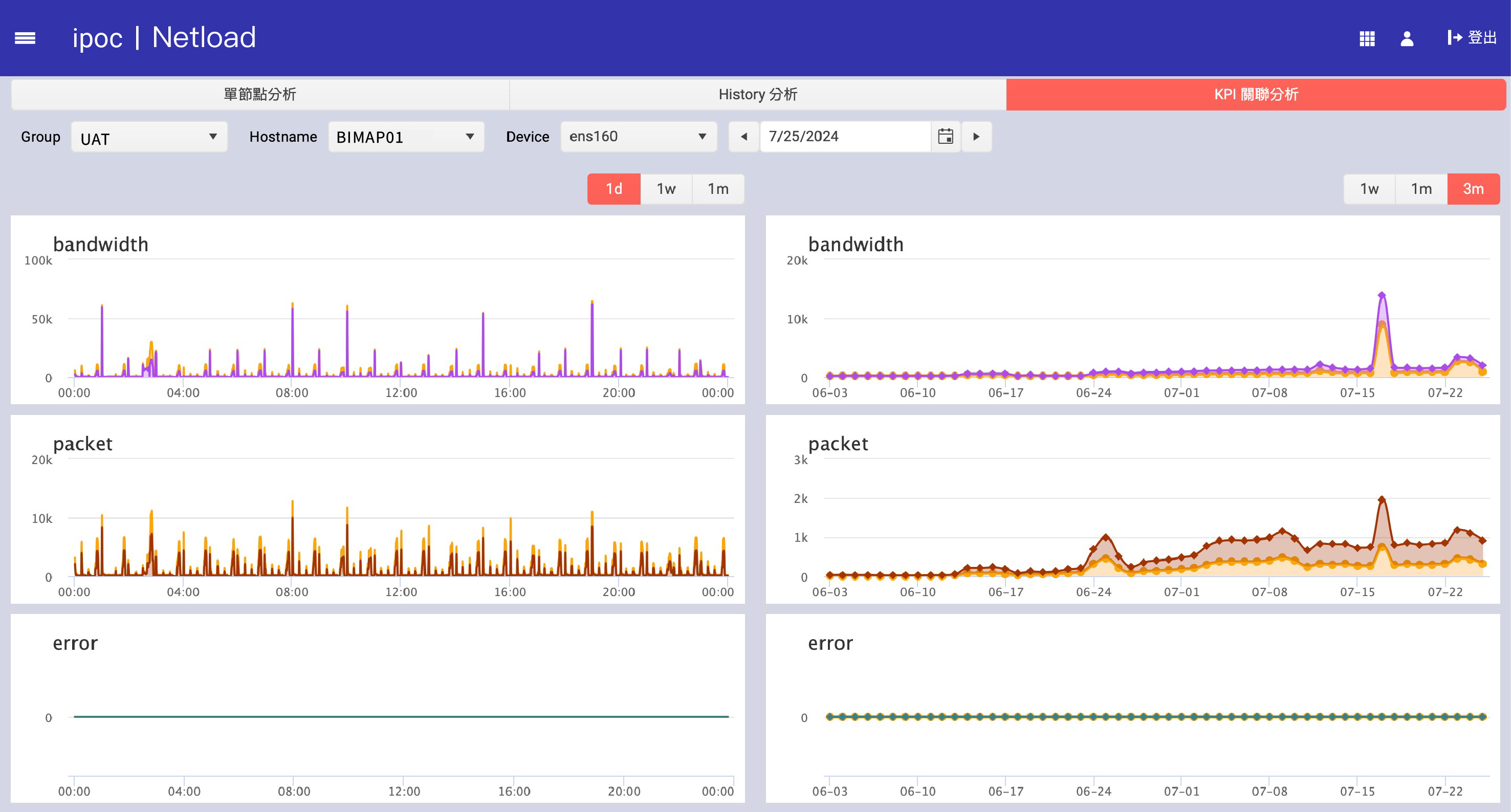Screen dimensions: 1511x812
Task: Open the hamburger navigation menu
Action: [x=25, y=38]
